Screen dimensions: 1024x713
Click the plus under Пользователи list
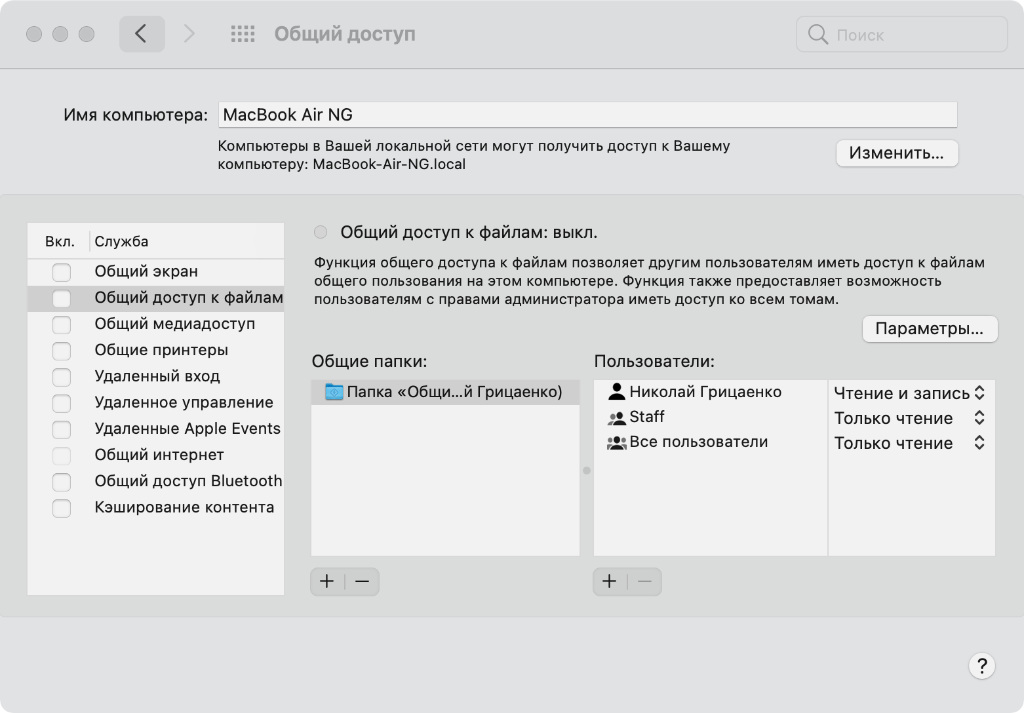point(609,581)
